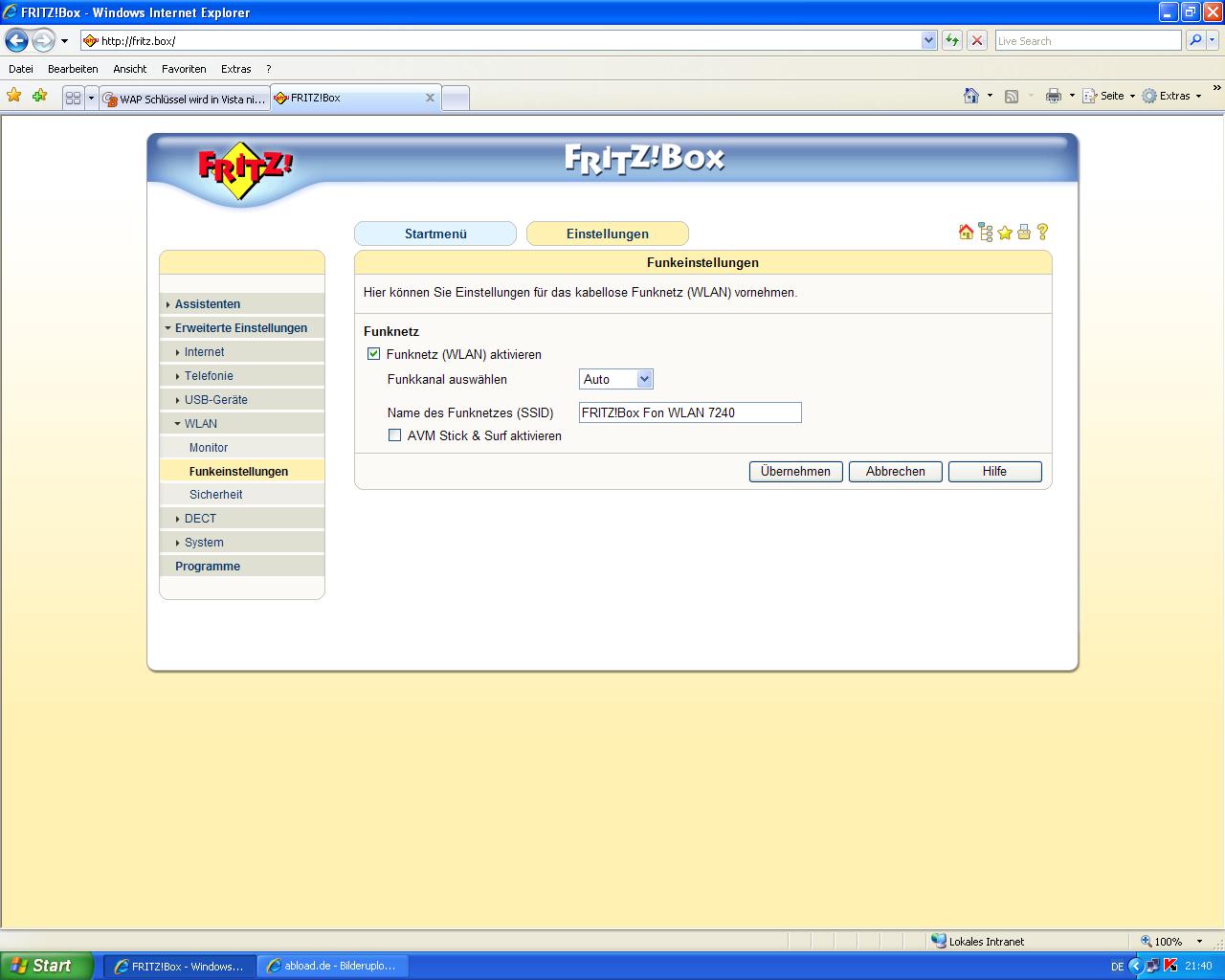Open help with the yellow question mark icon
Image resolution: width=1225 pixels, height=980 pixels.
(x=1042, y=232)
